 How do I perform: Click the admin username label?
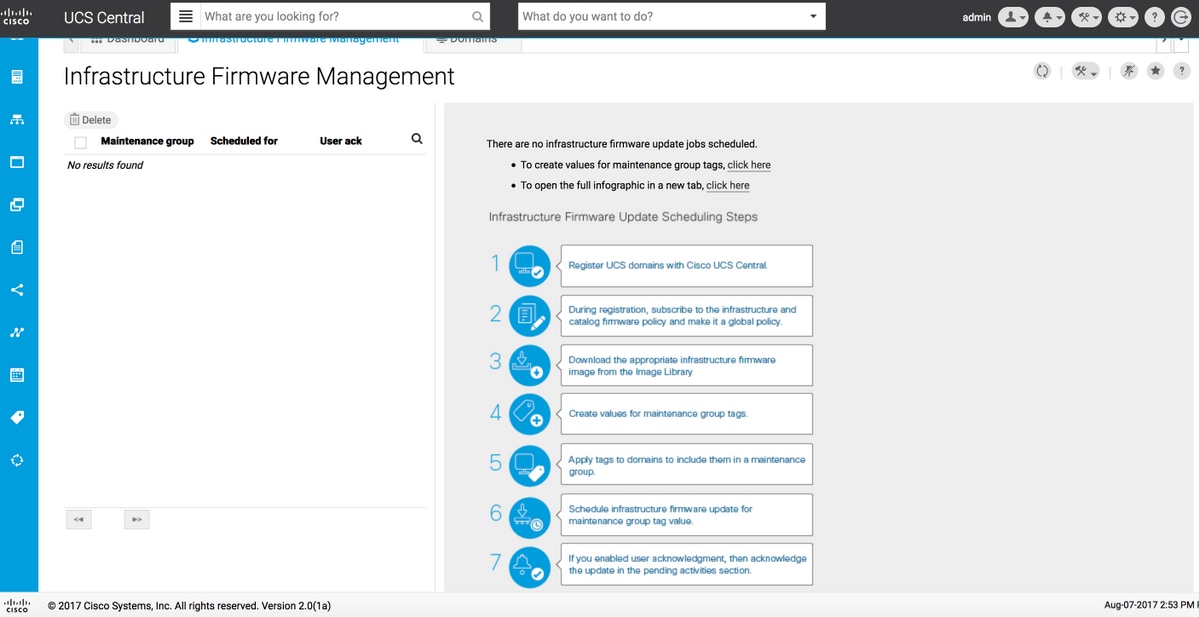coord(976,17)
